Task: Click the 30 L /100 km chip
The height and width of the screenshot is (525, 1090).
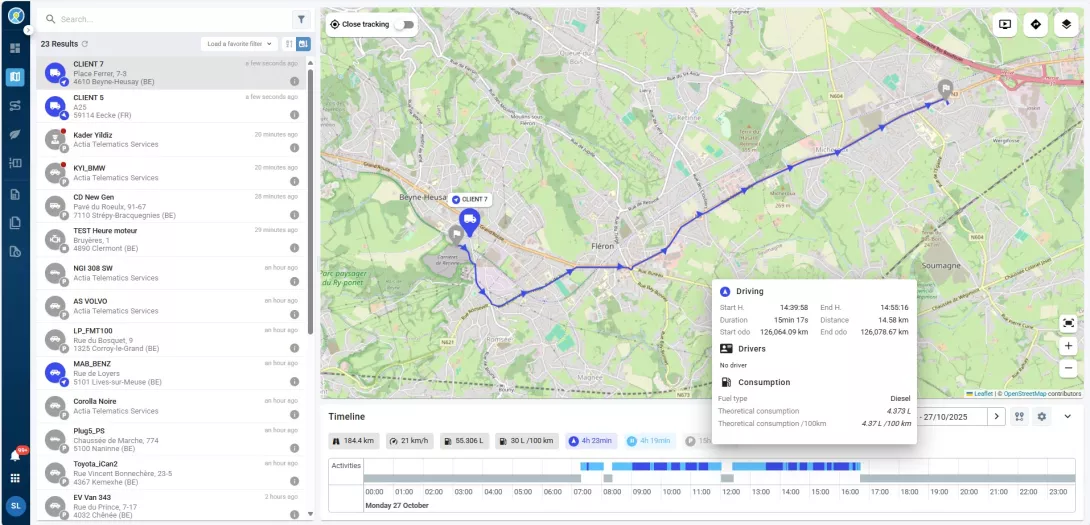Action: [527, 441]
